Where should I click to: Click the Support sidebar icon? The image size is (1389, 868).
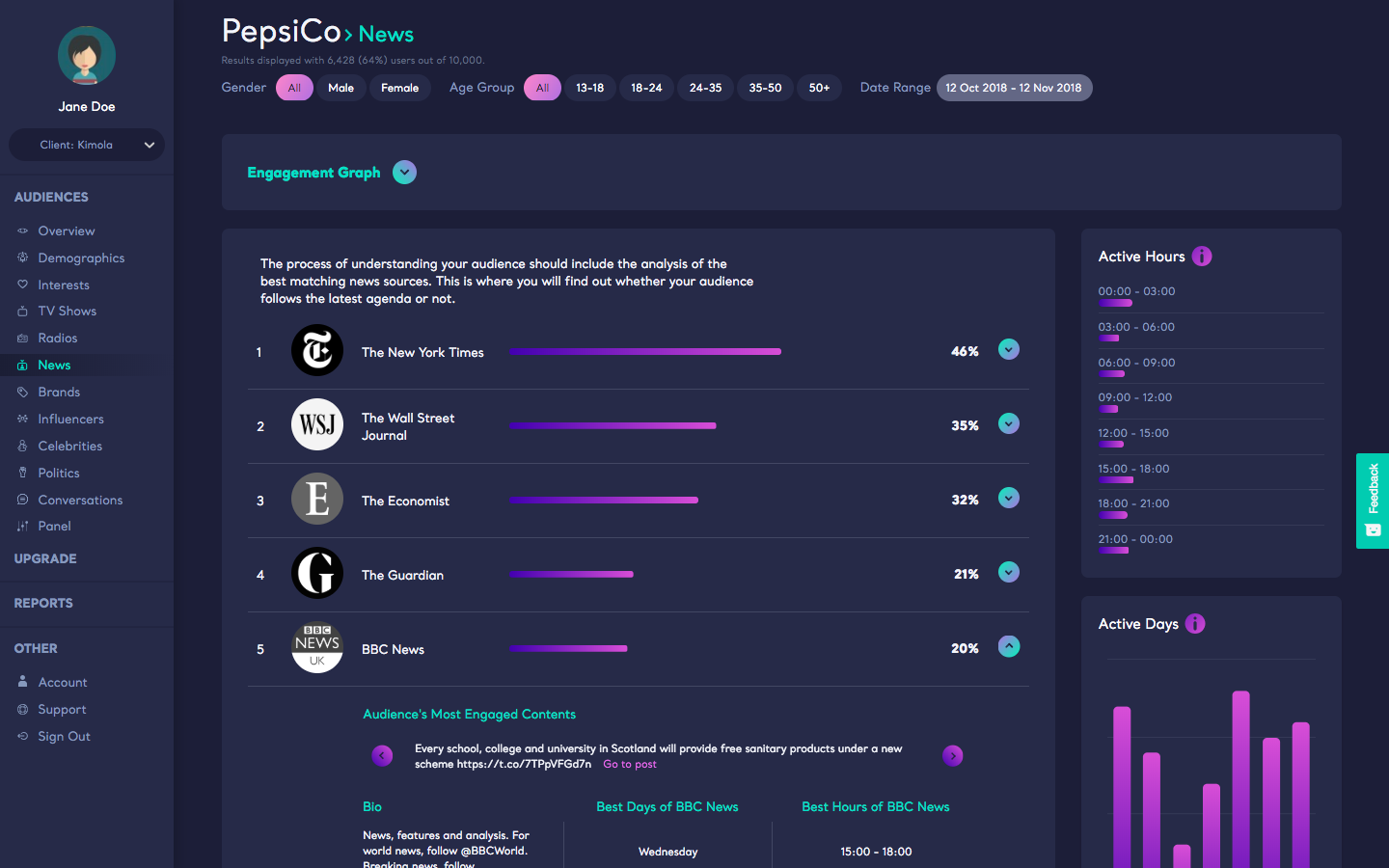(x=22, y=709)
